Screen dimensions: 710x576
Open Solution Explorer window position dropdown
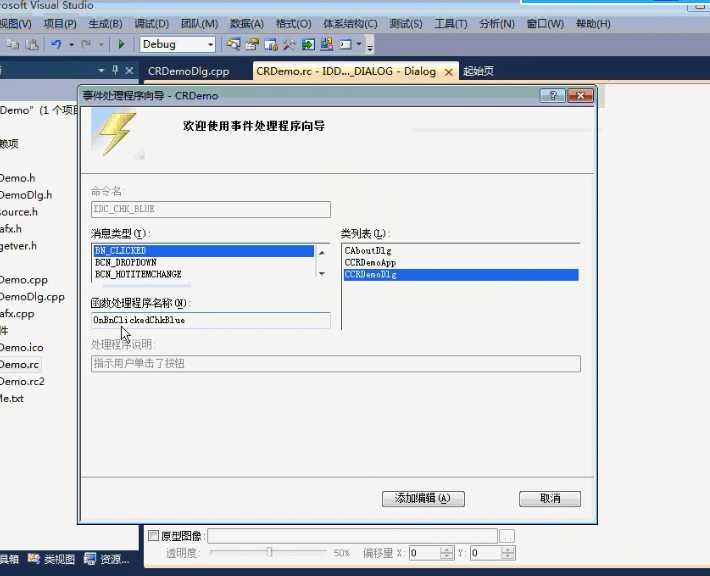[101, 70]
